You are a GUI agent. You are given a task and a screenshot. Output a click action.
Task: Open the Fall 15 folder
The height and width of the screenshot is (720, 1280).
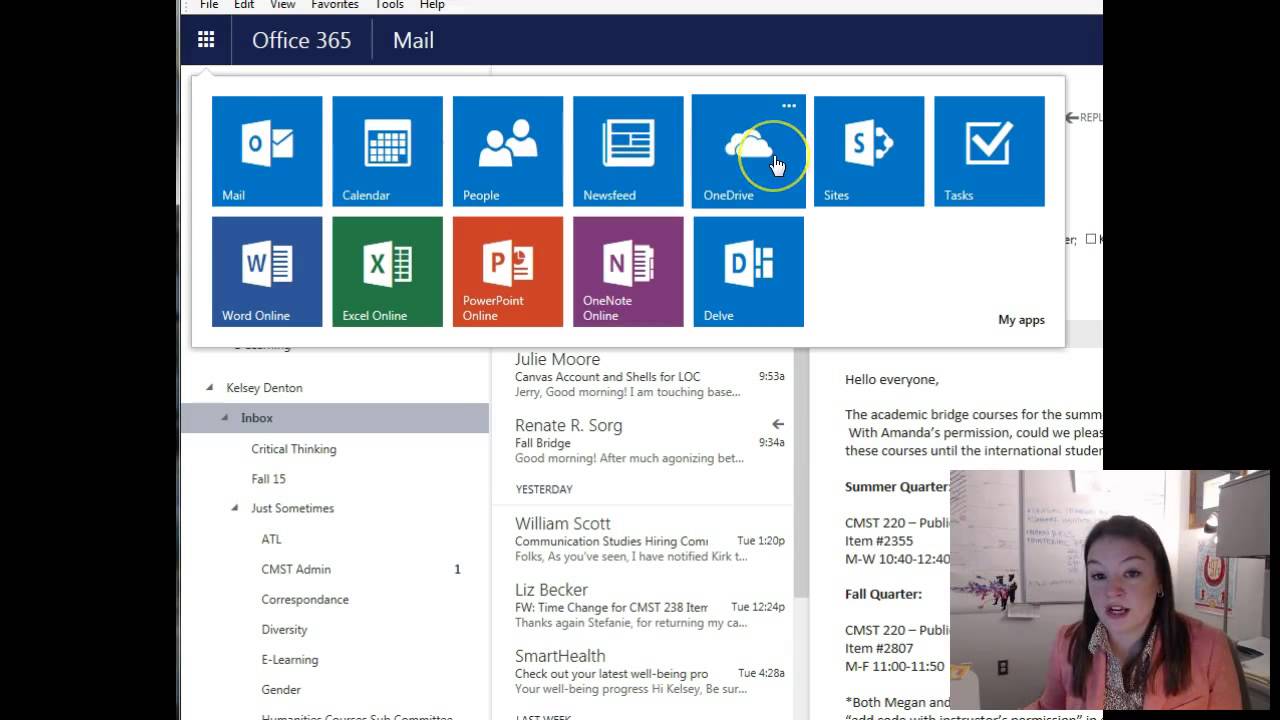[268, 479]
